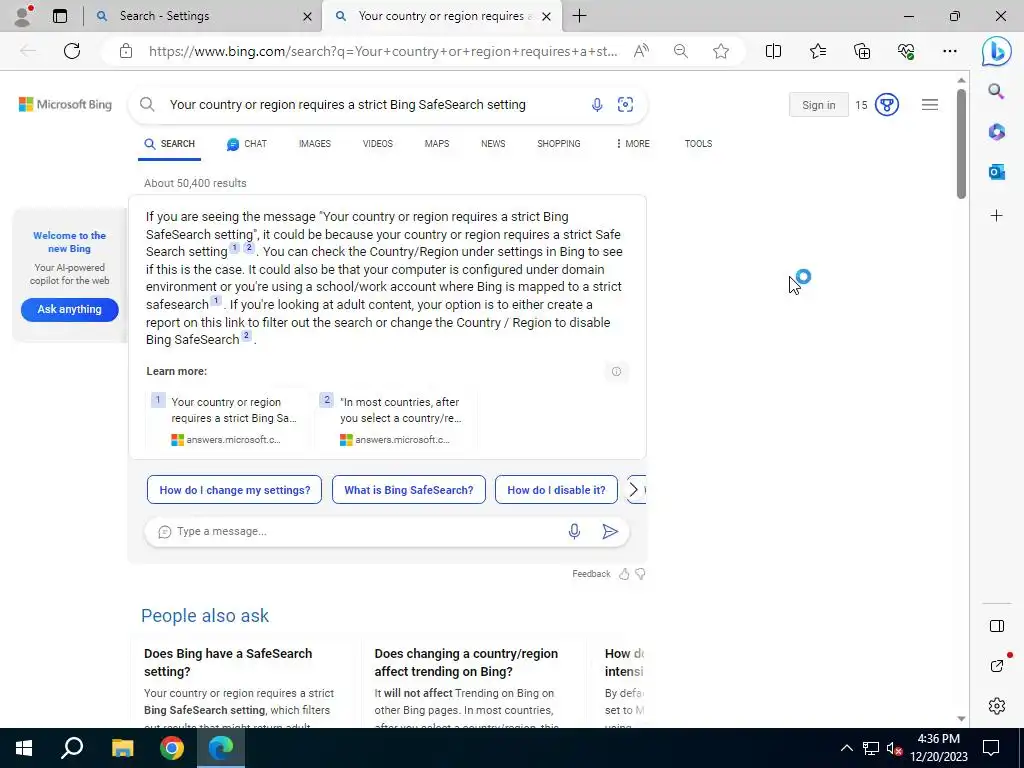Open sidebar settings gear icon

click(997, 706)
